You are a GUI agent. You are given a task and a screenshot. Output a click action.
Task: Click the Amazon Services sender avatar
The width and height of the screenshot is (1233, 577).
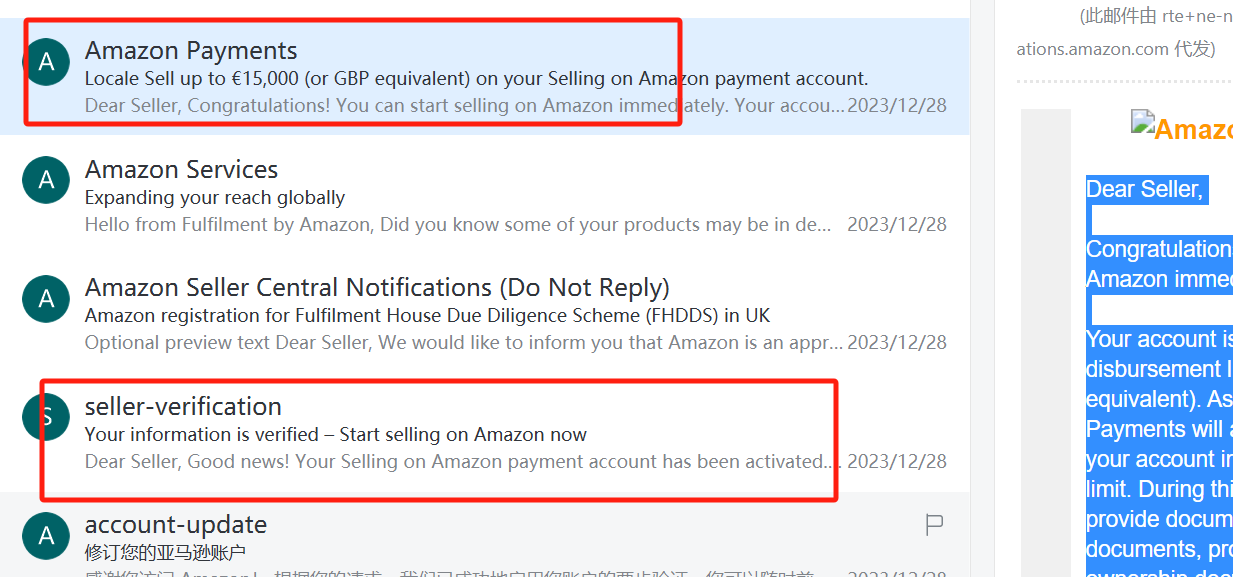tap(46, 181)
